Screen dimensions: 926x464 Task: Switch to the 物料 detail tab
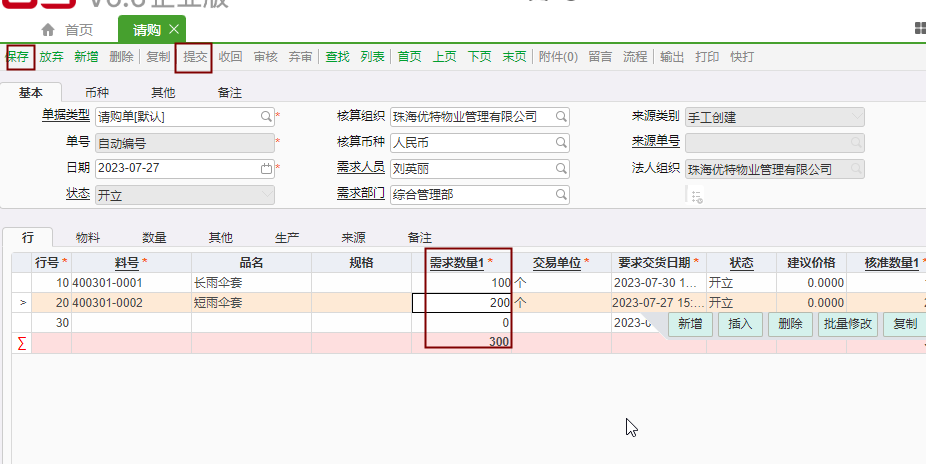tap(89, 238)
